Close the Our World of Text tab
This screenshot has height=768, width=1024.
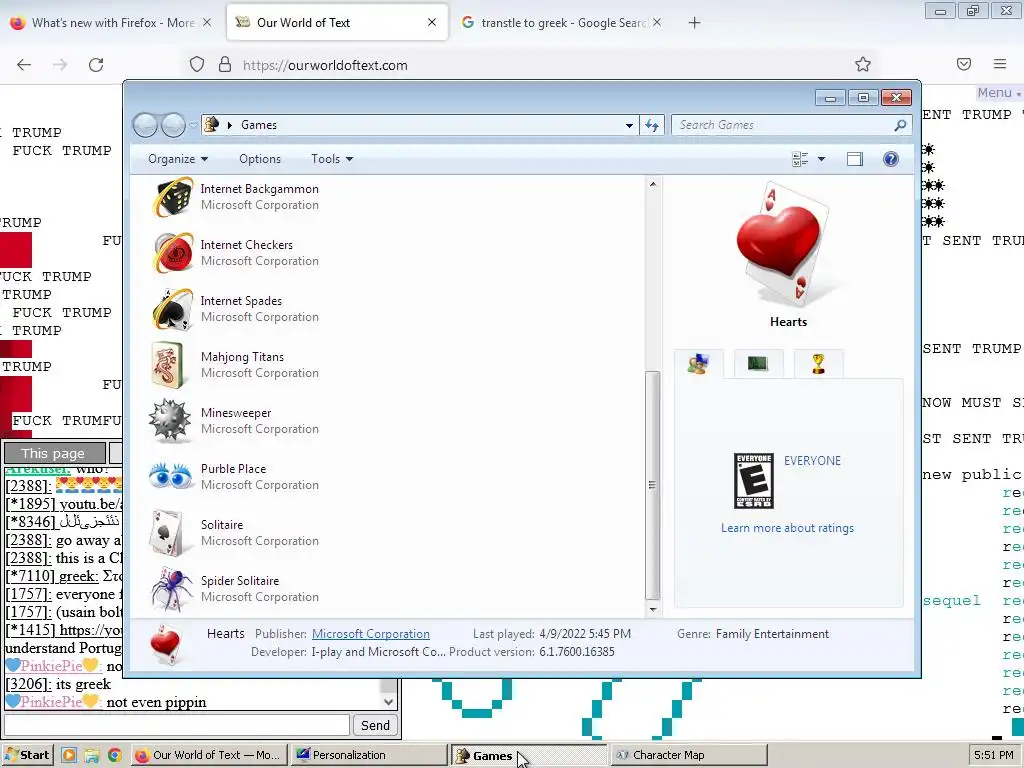click(432, 22)
